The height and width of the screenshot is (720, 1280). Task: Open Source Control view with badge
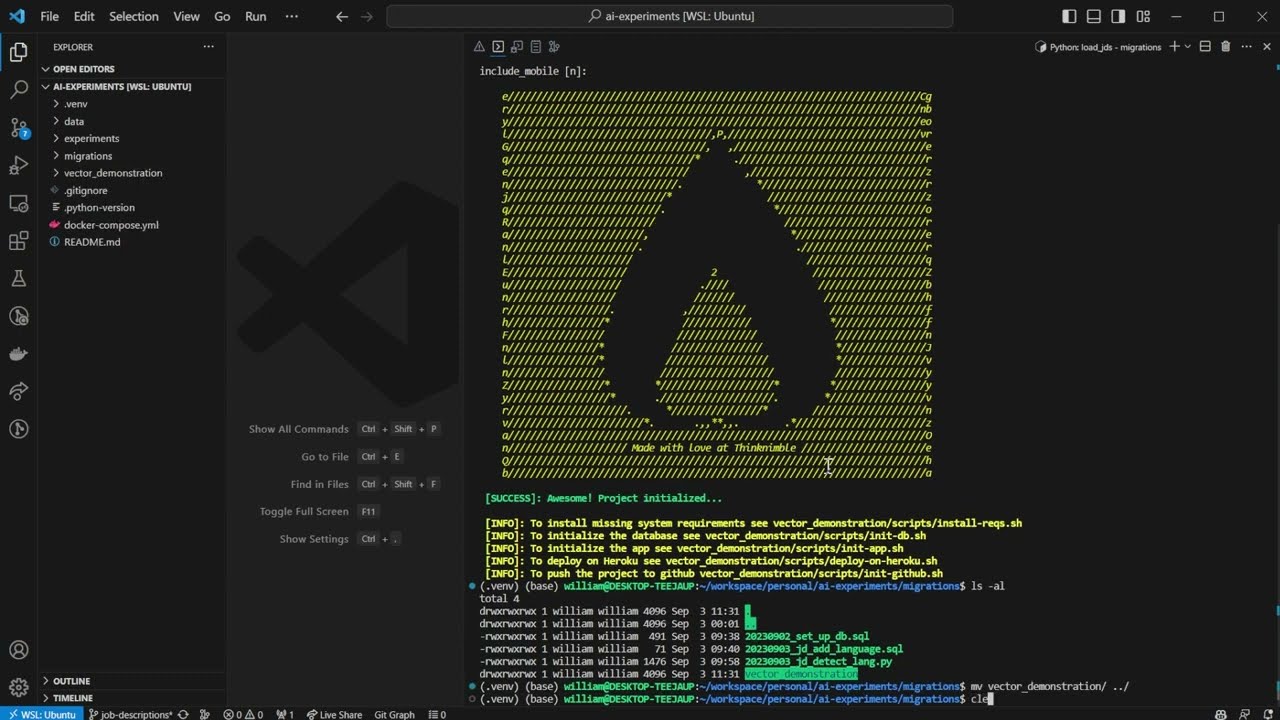pyautogui.click(x=18, y=128)
